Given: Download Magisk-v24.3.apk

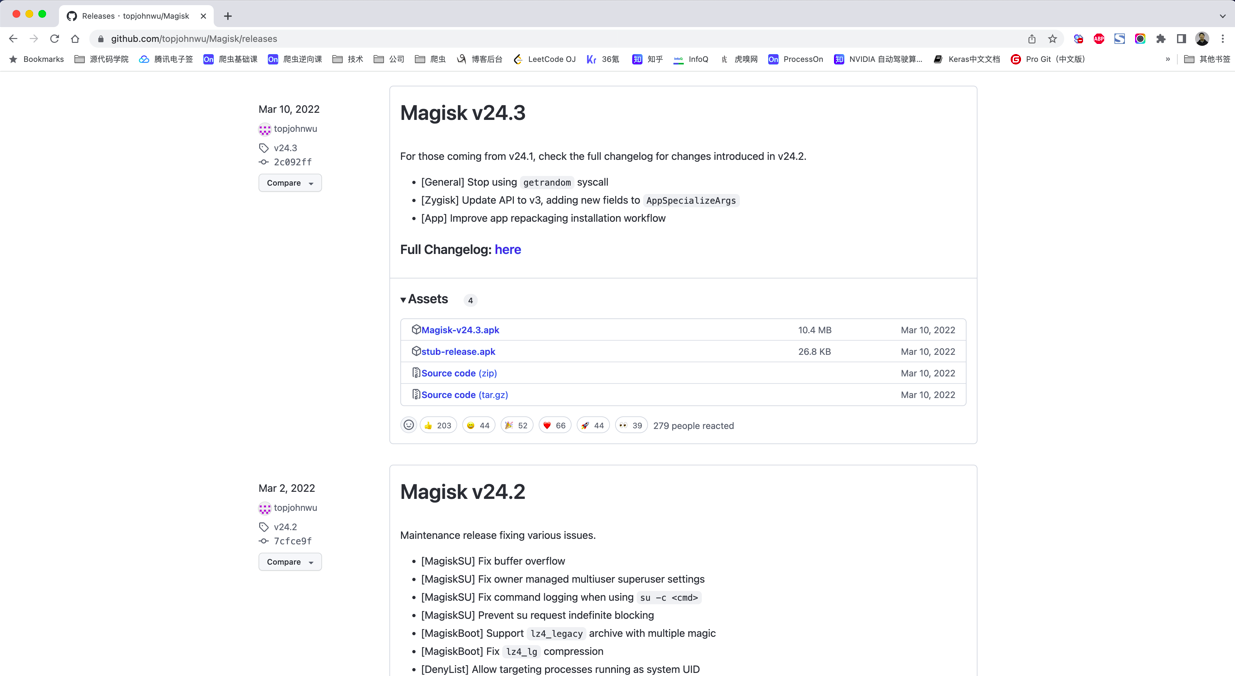Looking at the screenshot, I should (460, 330).
